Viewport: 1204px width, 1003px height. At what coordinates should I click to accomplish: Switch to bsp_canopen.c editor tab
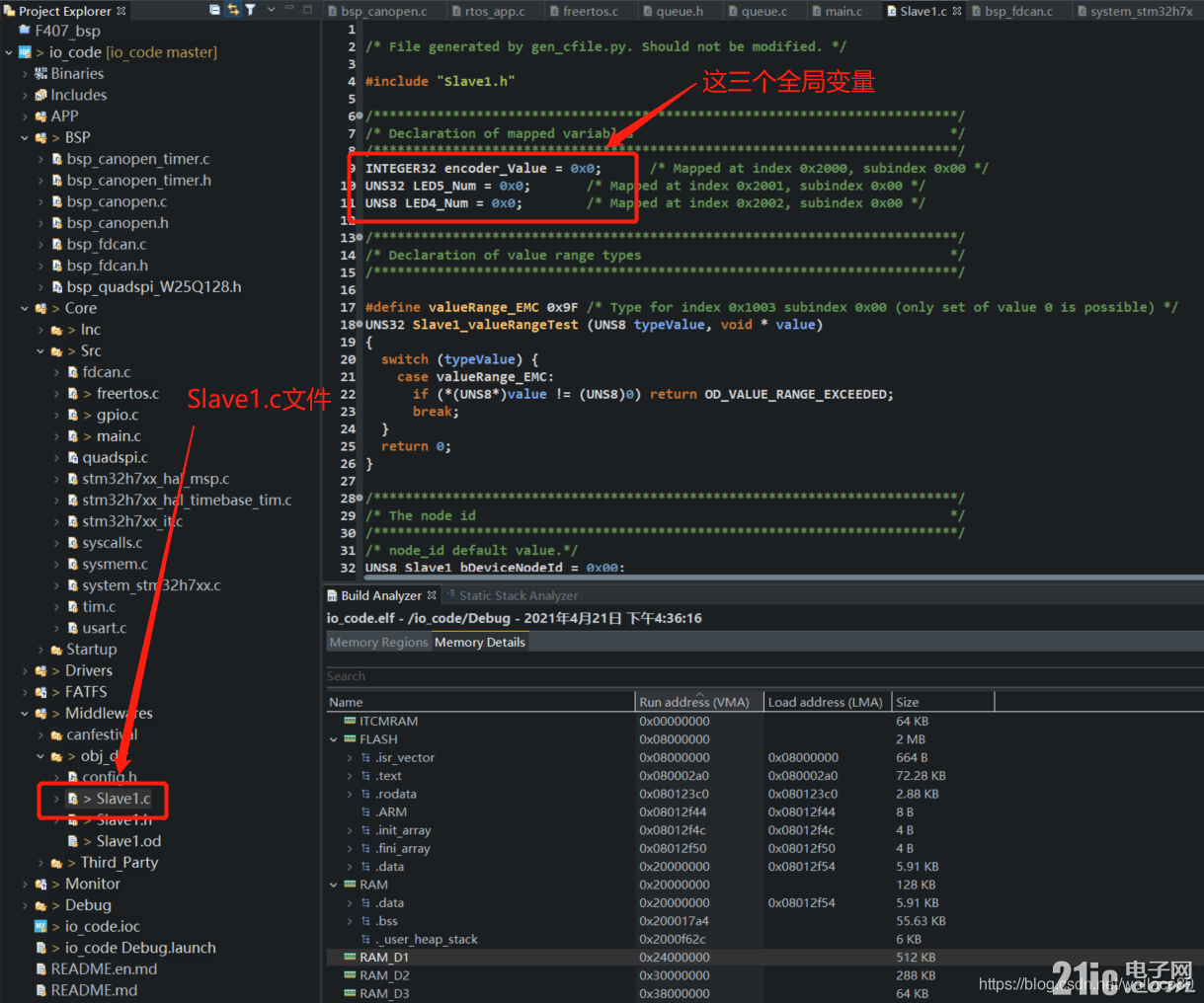coord(378,11)
